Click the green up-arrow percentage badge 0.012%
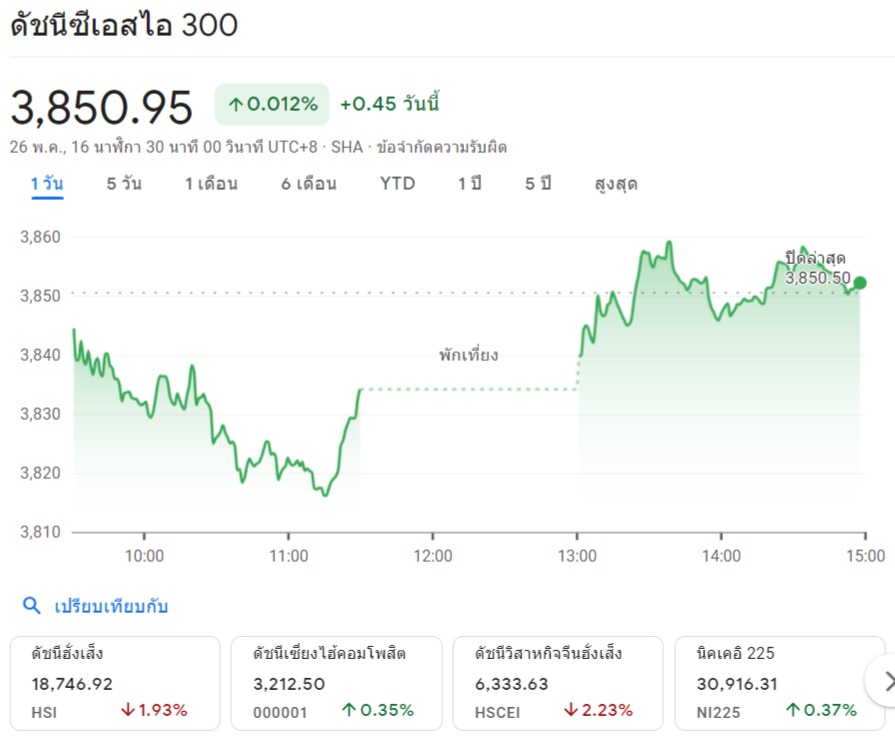This screenshot has width=895, height=739. tap(272, 104)
